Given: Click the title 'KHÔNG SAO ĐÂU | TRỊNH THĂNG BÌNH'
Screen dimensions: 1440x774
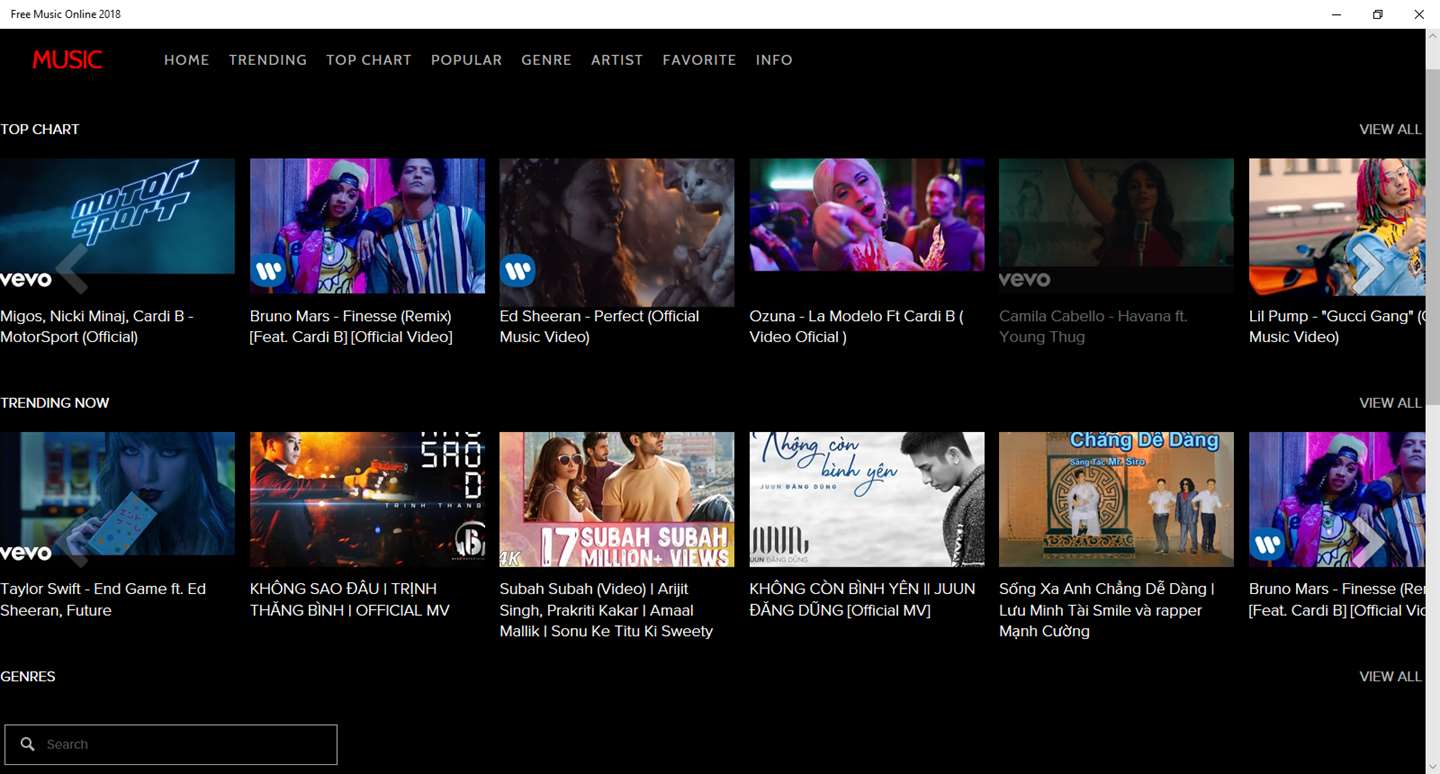Looking at the screenshot, I should click(x=350, y=599).
